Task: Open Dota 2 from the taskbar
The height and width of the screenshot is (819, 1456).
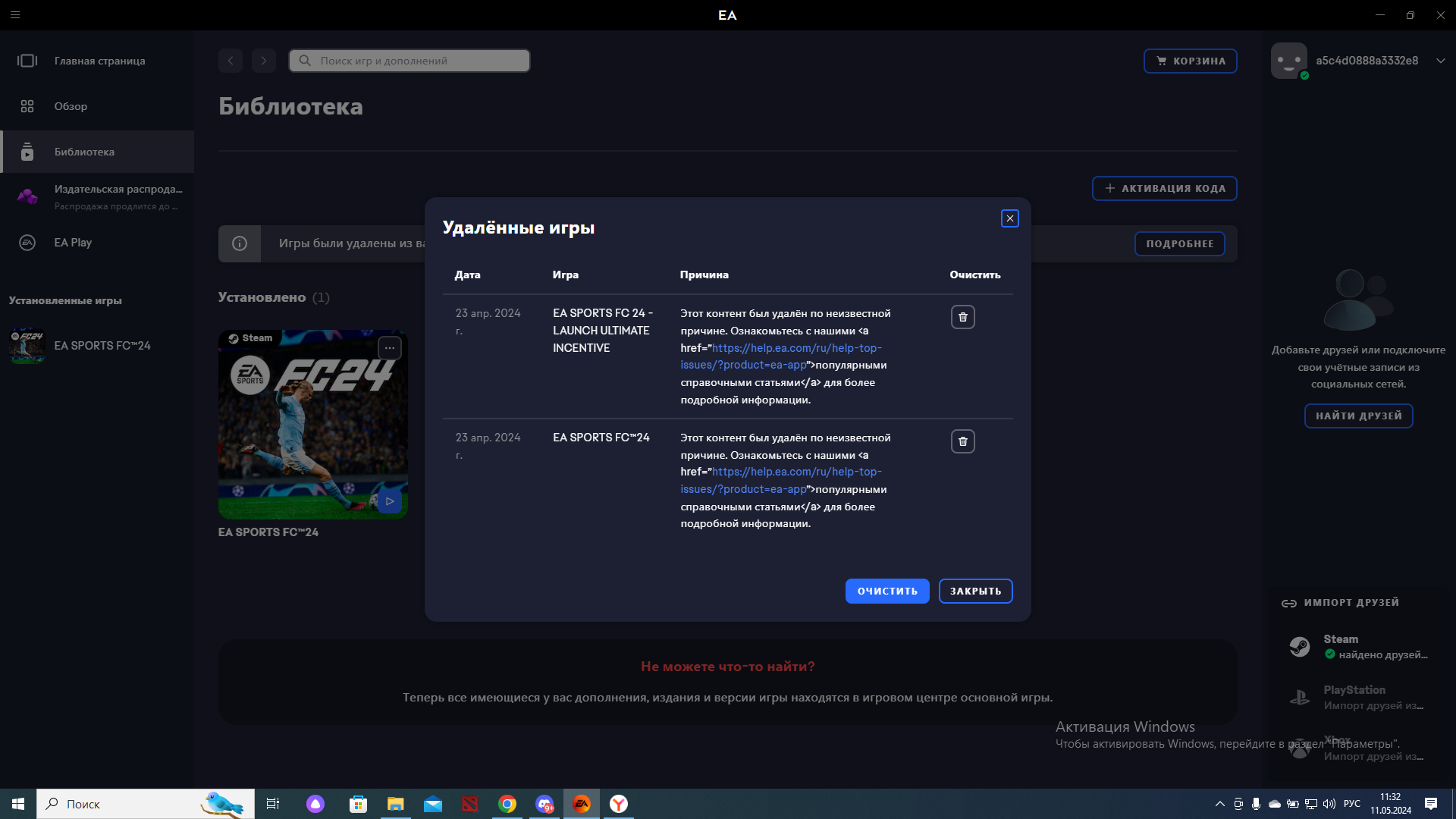Action: coord(470,804)
